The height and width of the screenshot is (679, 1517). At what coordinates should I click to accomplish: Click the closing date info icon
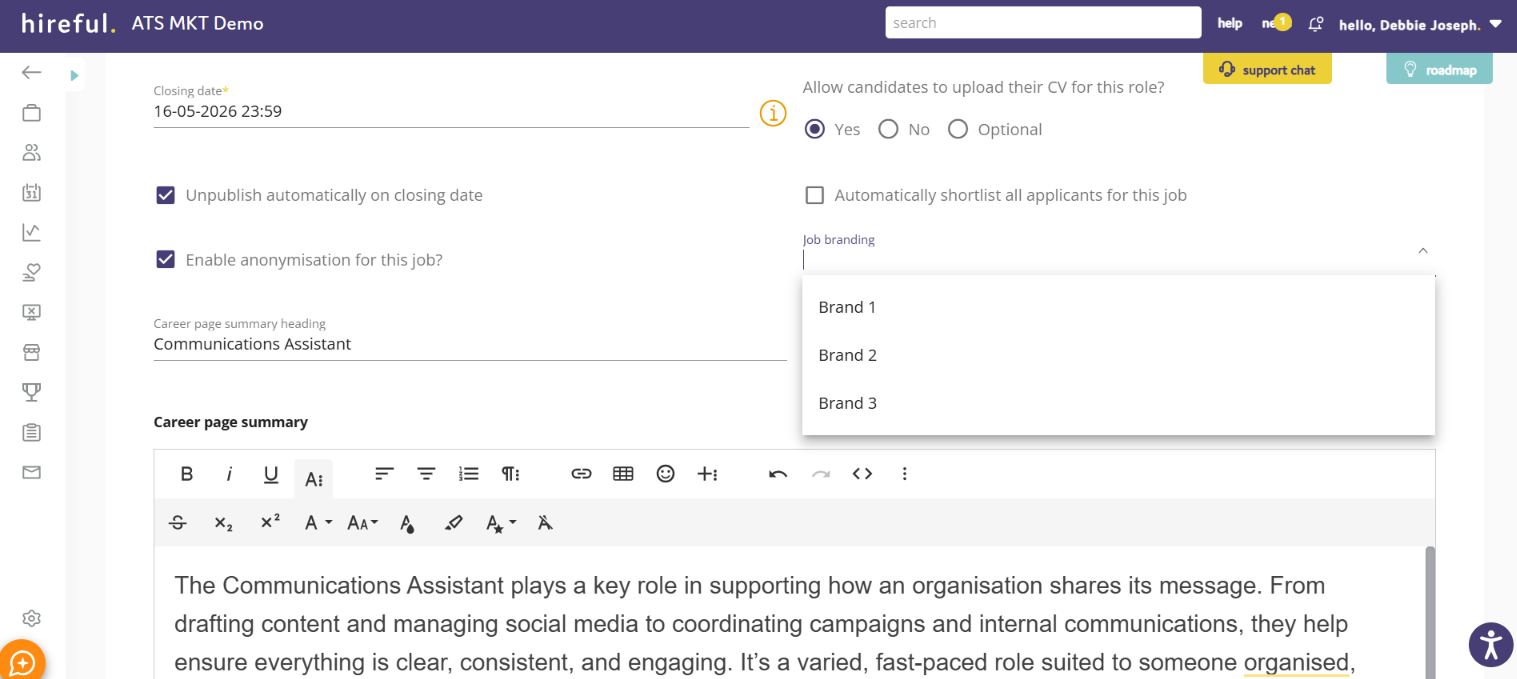click(x=772, y=113)
